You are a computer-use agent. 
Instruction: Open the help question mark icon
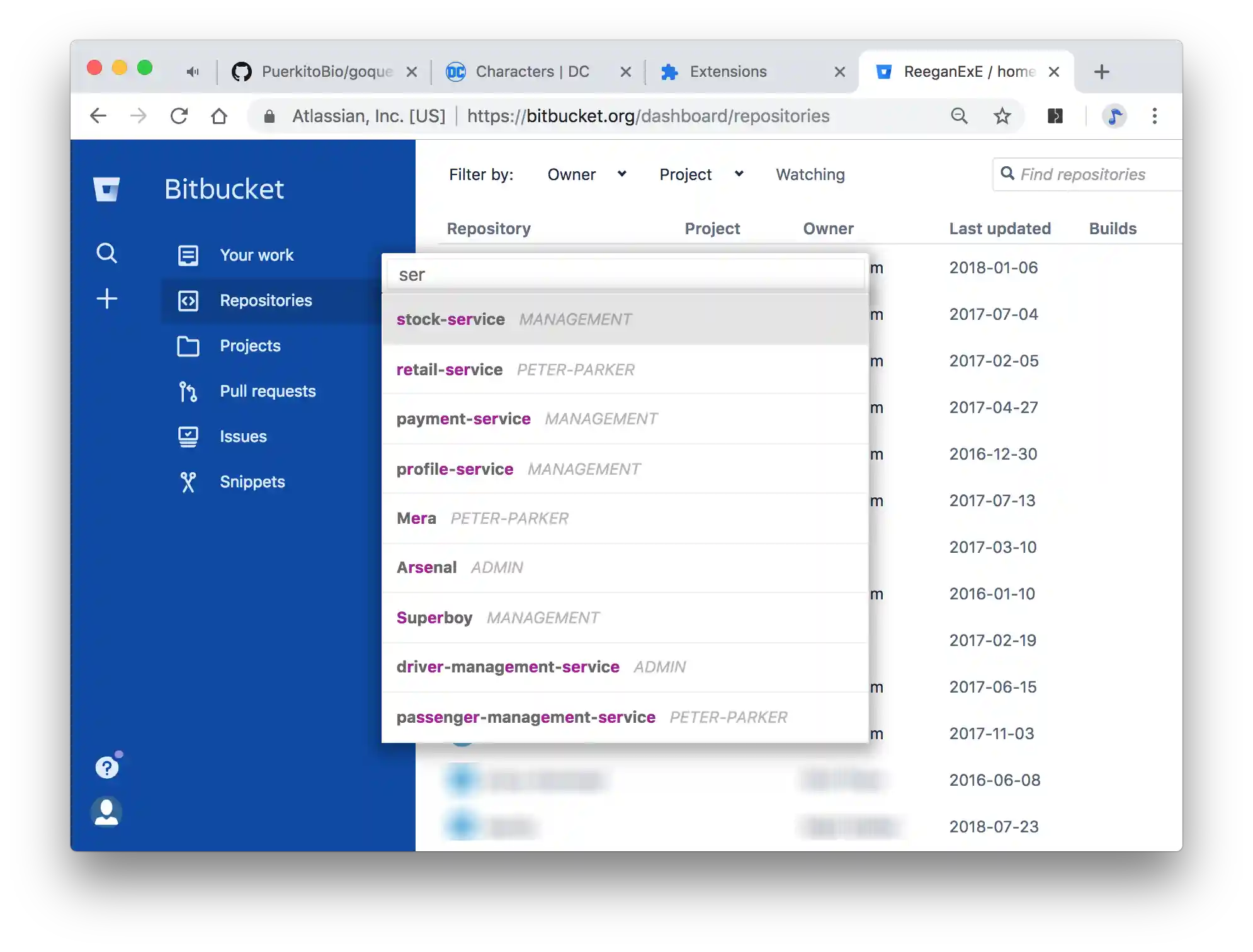point(106,768)
